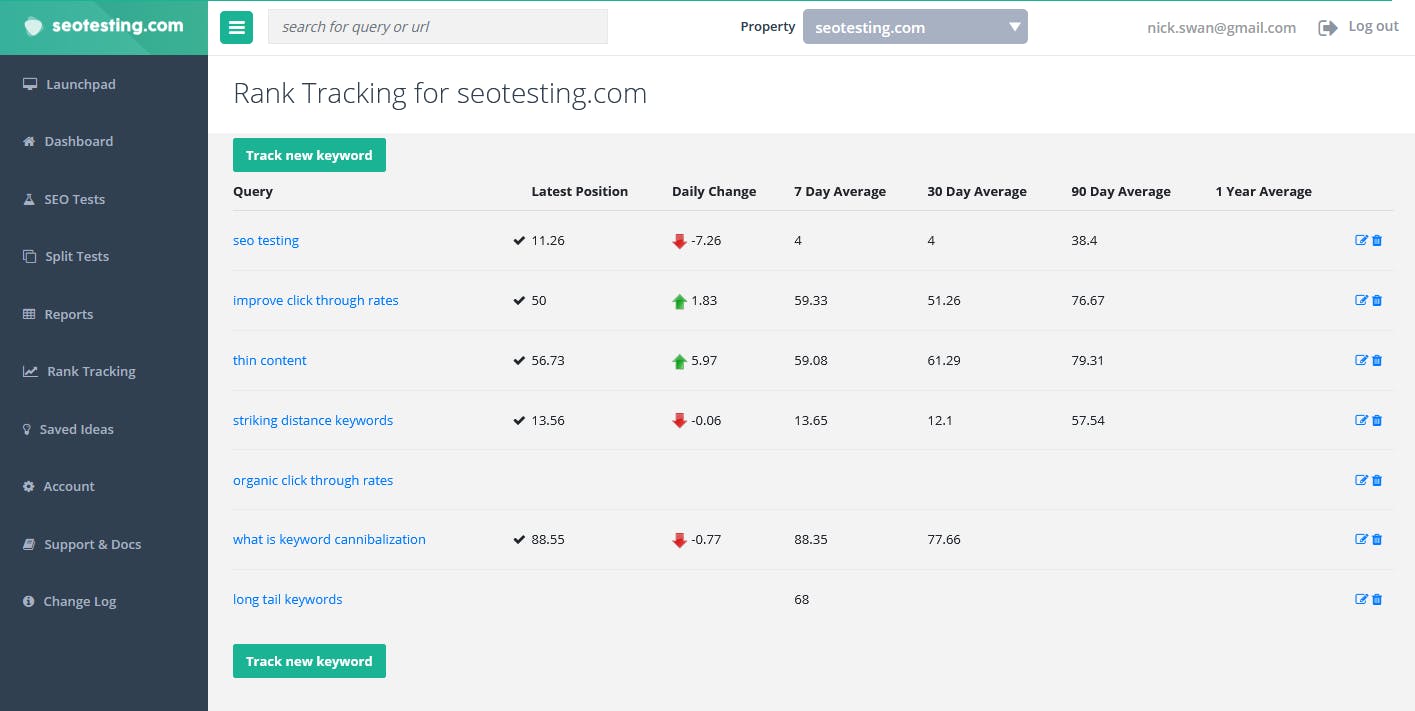Image resolution: width=1415 pixels, height=711 pixels.
Task: Click the top Track new keyword button
Action: [309, 155]
